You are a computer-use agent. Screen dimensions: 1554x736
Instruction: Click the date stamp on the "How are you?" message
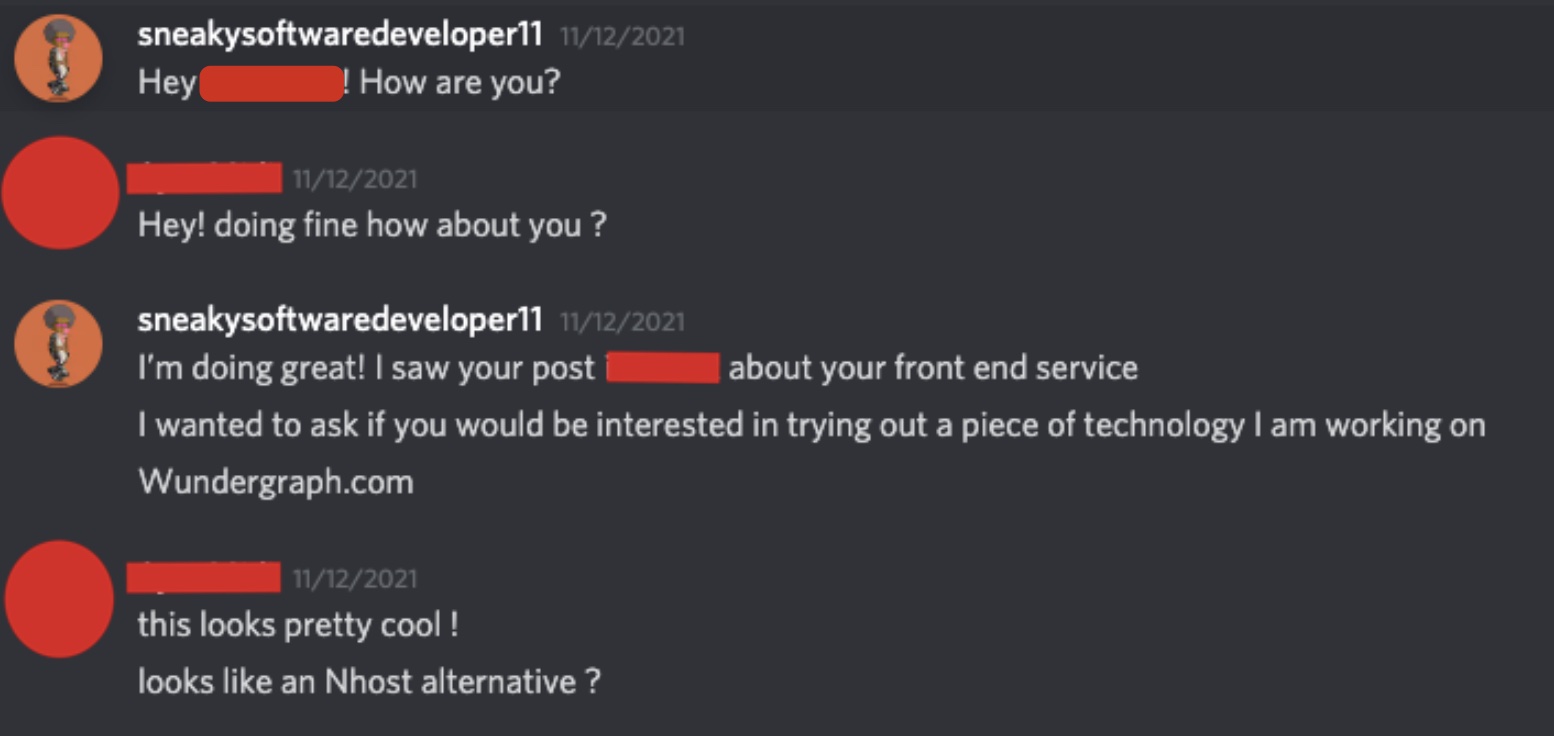click(x=622, y=37)
